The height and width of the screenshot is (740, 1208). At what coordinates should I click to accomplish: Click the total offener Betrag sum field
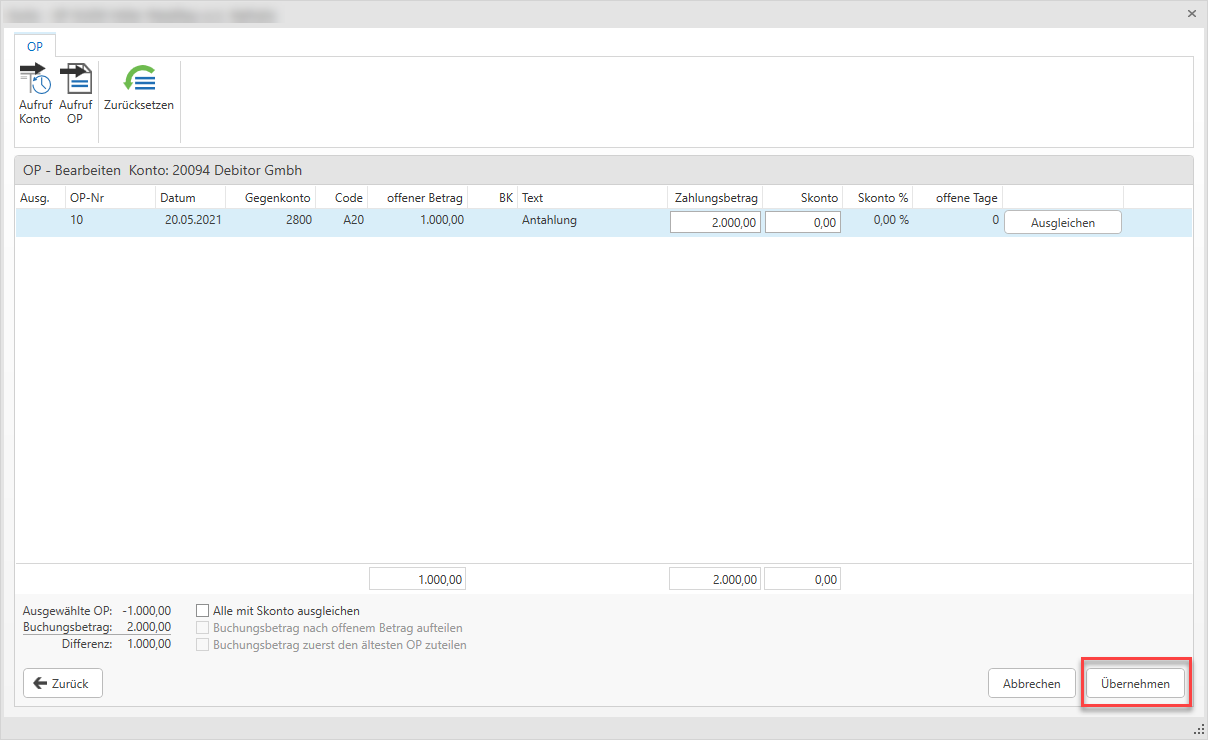[x=417, y=579]
